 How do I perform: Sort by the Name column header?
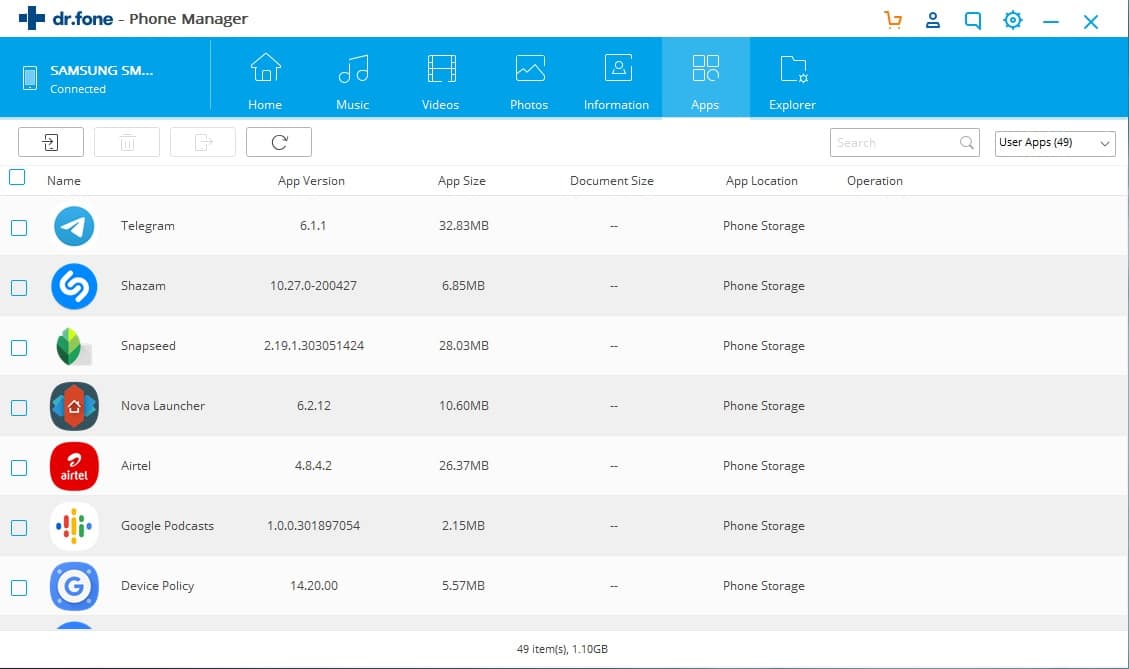[64, 181]
